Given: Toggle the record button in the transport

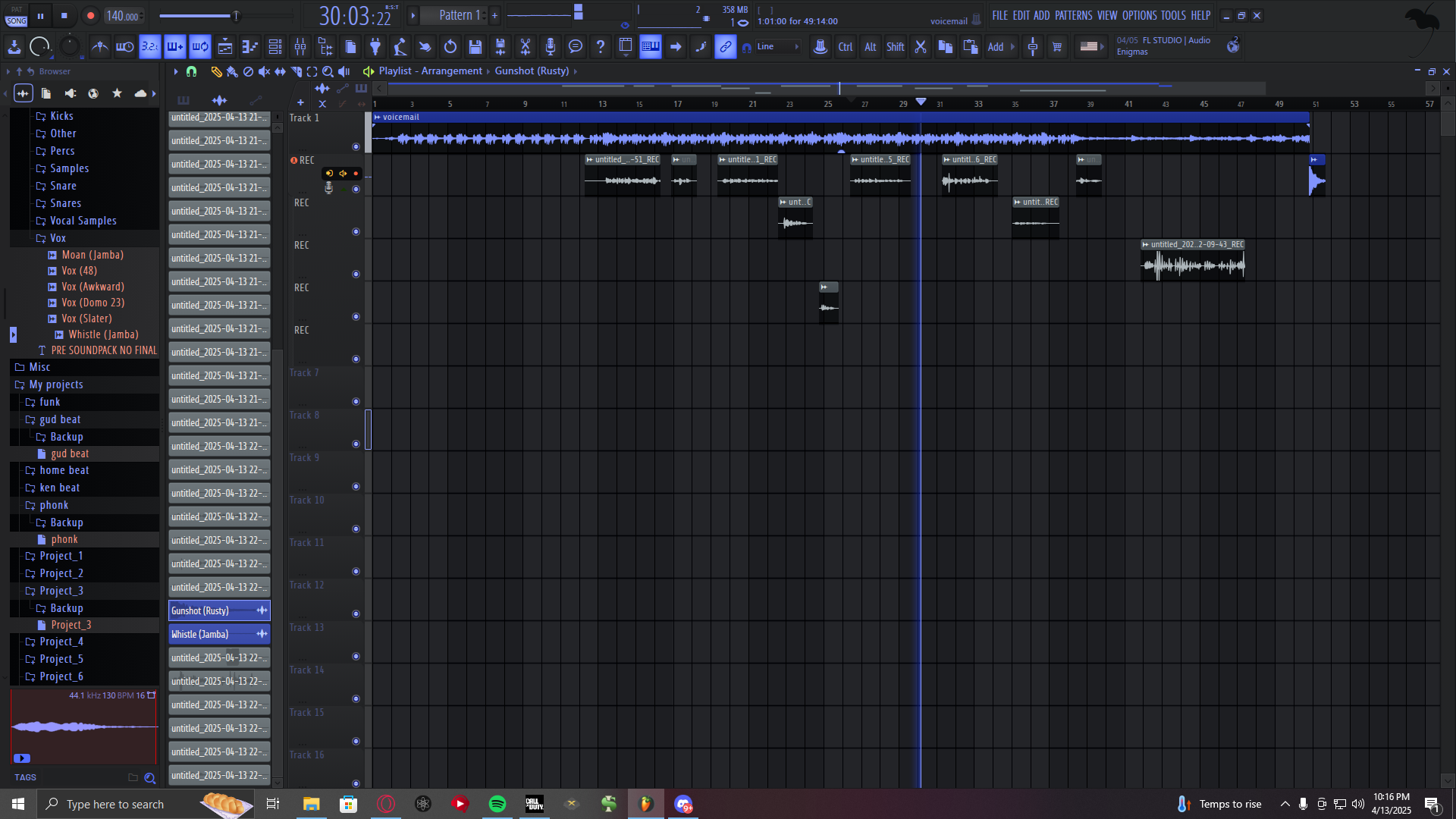Looking at the screenshot, I should point(90,15).
